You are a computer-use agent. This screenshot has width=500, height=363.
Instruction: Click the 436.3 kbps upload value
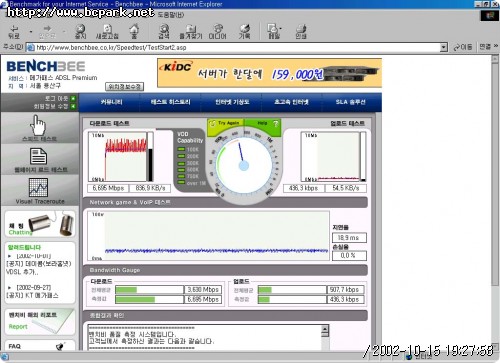[x=303, y=188]
